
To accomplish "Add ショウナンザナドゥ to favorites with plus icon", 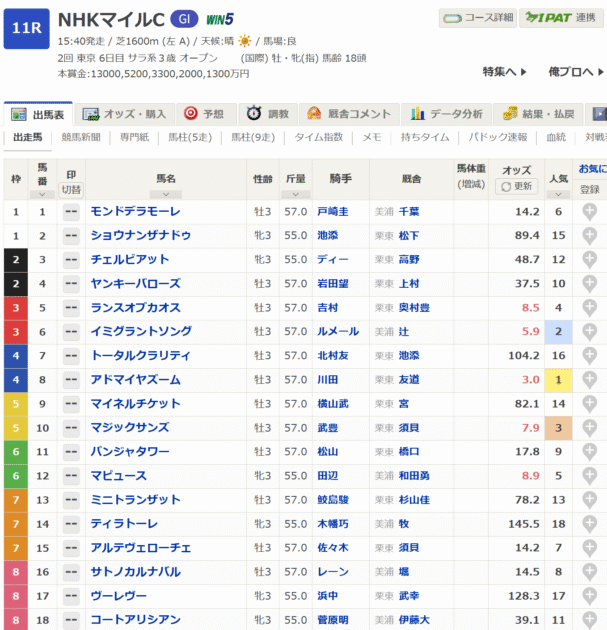I will click(x=589, y=236).
